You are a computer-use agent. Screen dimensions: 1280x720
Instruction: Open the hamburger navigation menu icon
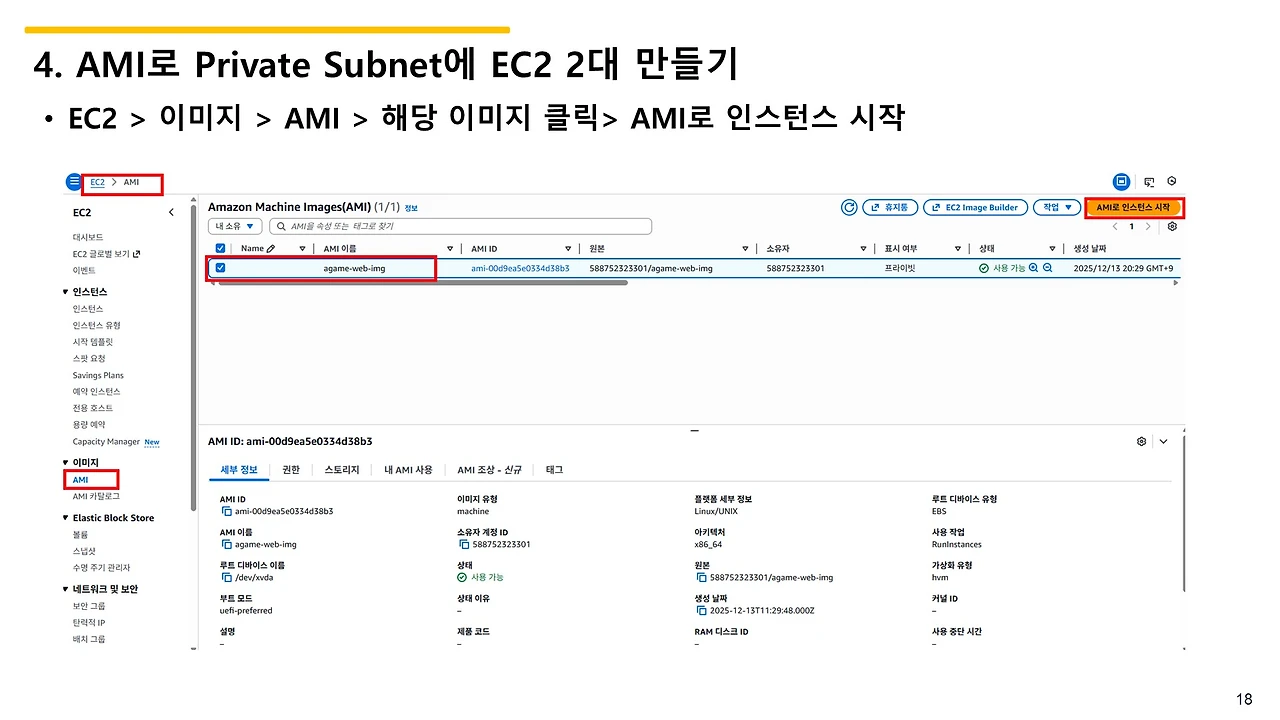coord(74,182)
